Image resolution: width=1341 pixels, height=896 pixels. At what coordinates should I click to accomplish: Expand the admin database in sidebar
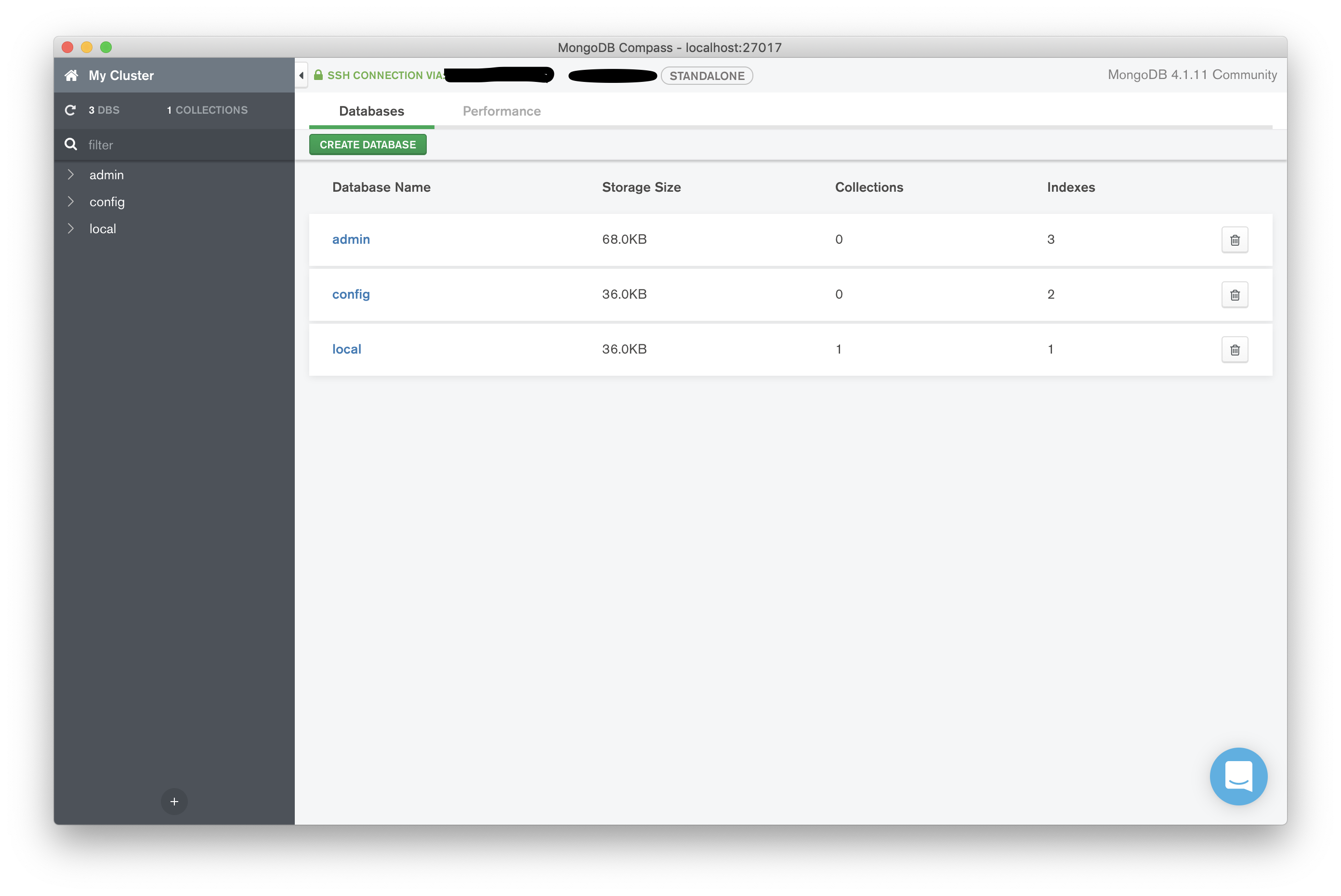[71, 174]
